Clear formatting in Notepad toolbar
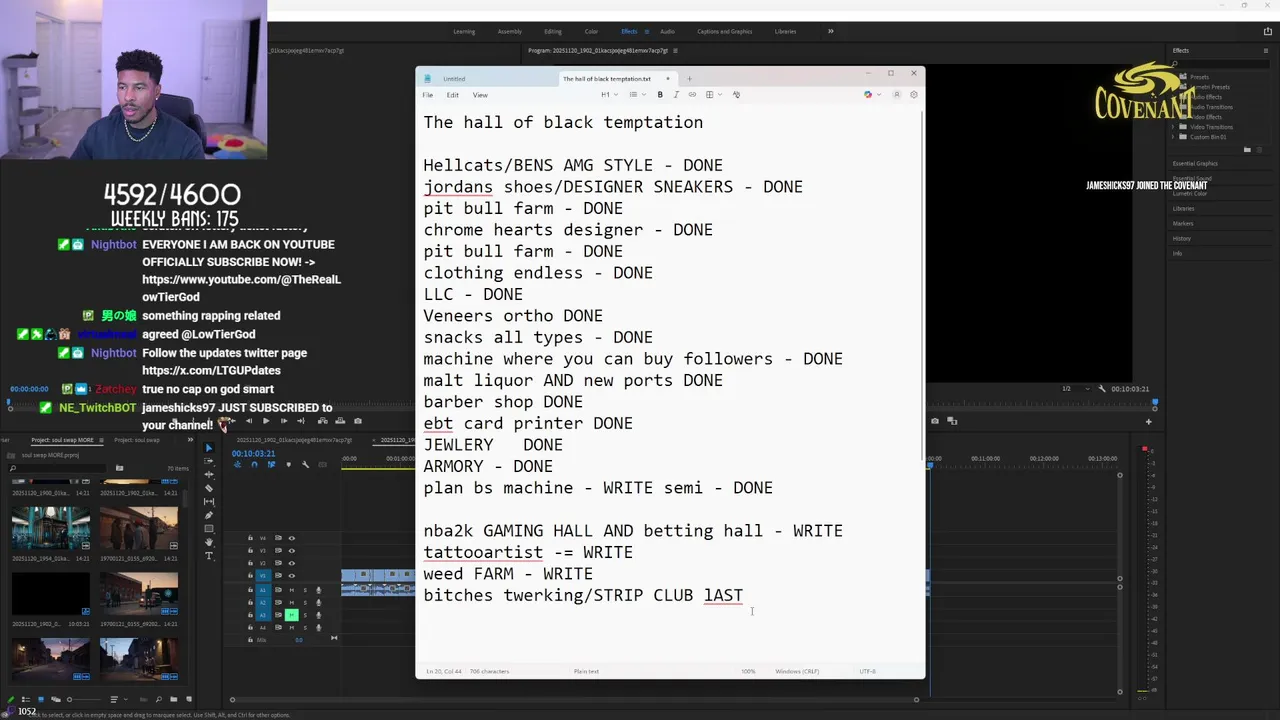This screenshot has height=720, width=1280. [736, 94]
